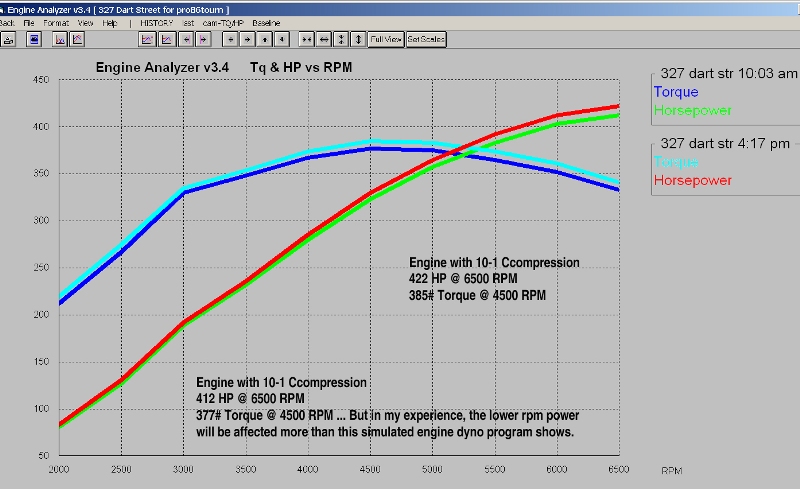Click the printer icon in the toolbar

[9, 39]
